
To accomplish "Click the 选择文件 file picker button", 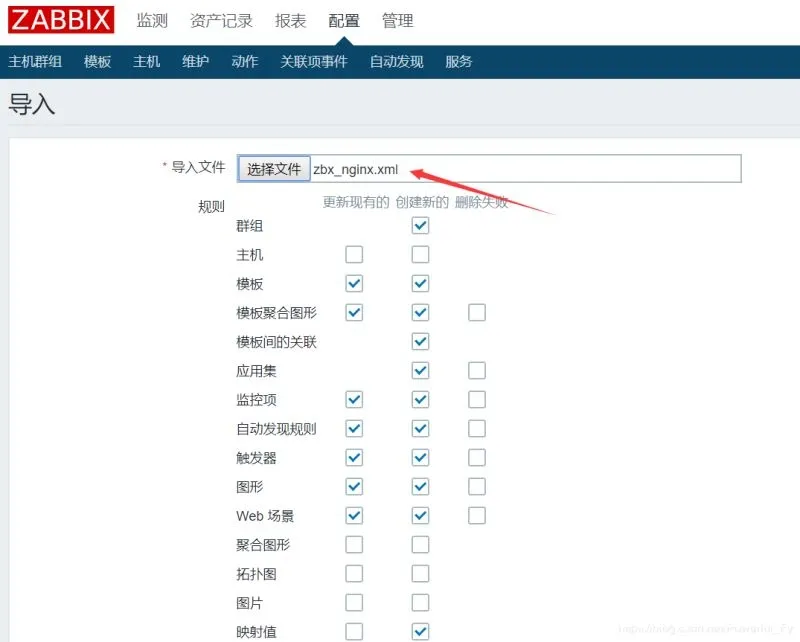I will (273, 168).
